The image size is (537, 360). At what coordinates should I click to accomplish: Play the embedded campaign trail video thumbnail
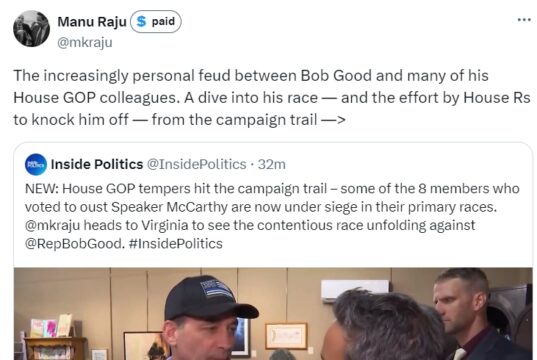pos(273,313)
